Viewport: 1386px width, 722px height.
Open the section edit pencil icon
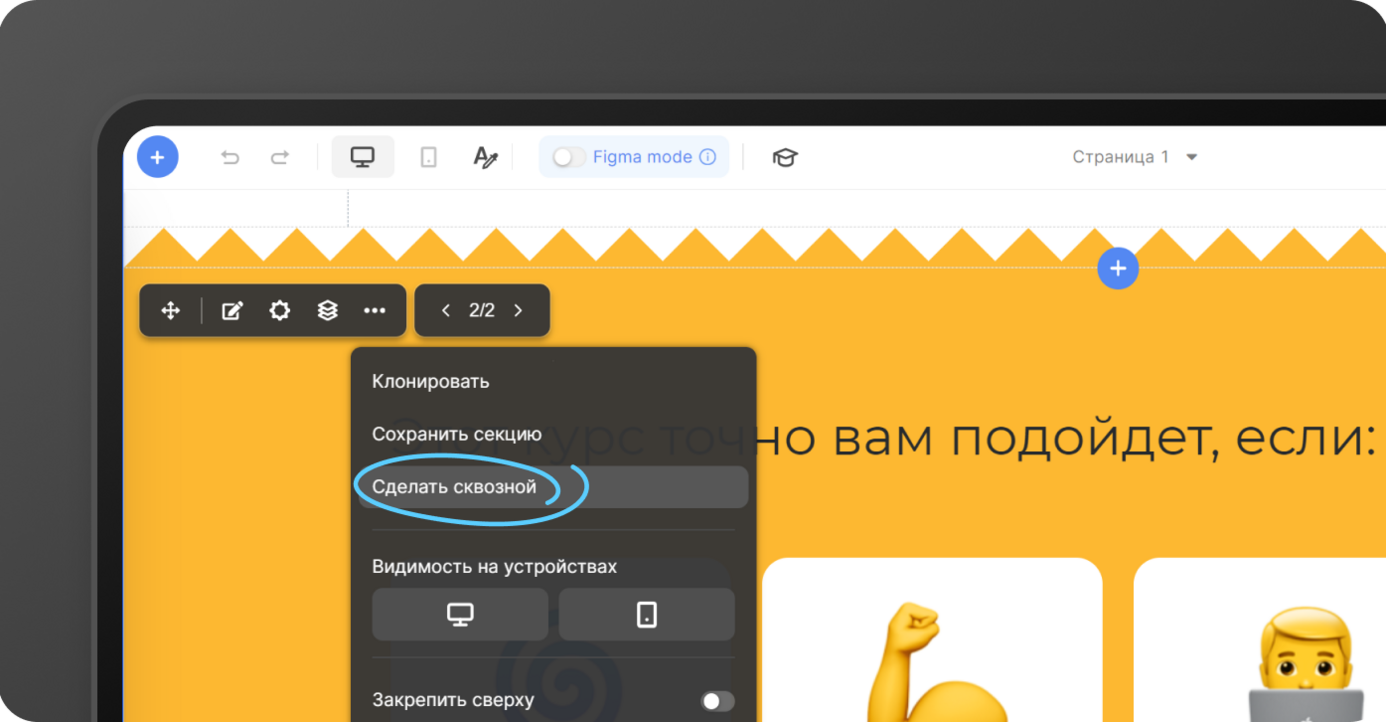click(x=232, y=311)
